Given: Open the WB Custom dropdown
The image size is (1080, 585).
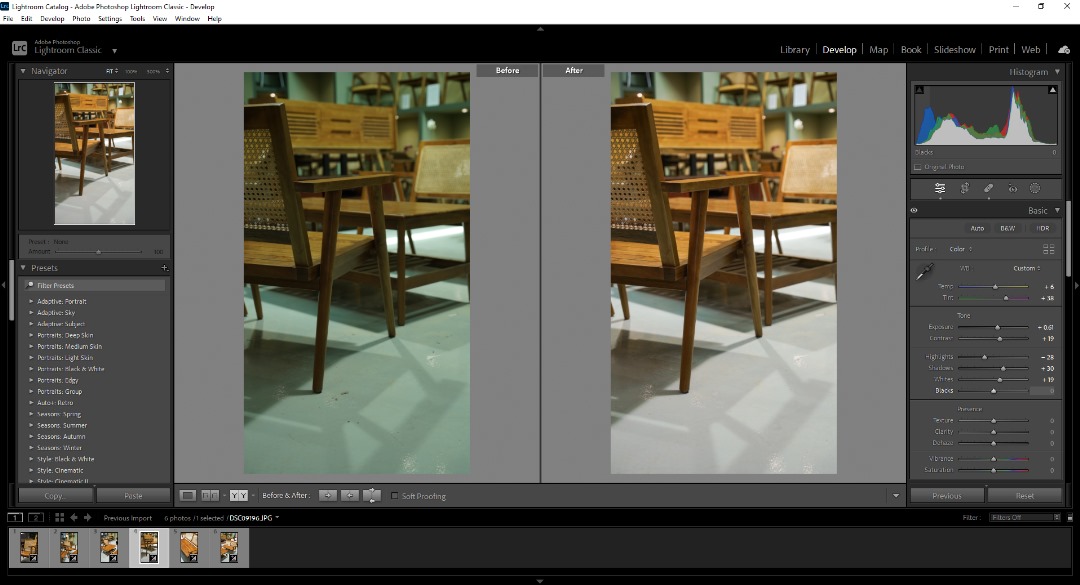Looking at the screenshot, I should click(1026, 268).
